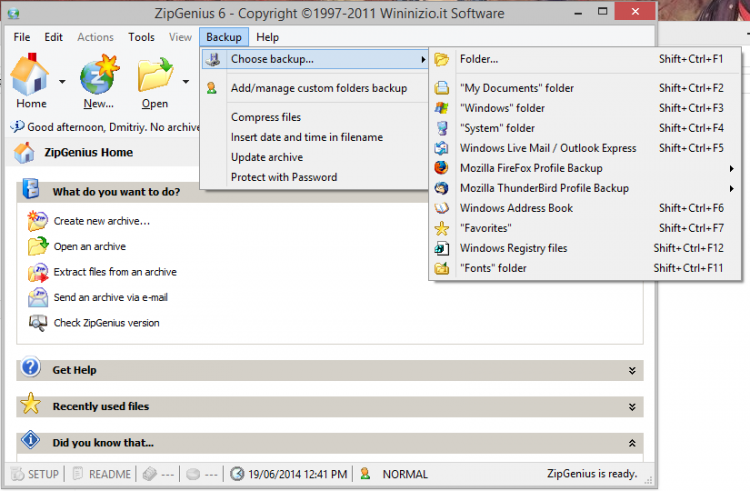Open the Open button dropdown arrow
Screen dimensions: 750x491
point(186,82)
